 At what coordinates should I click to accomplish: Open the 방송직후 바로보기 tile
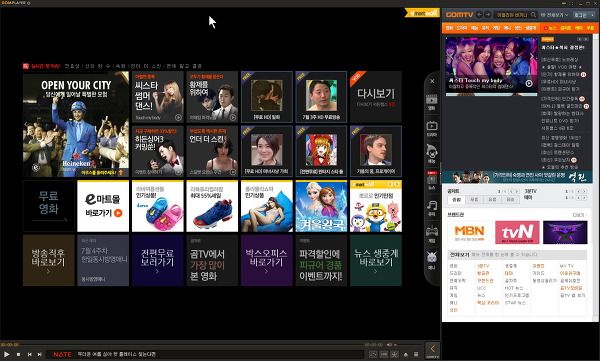click(x=49, y=260)
